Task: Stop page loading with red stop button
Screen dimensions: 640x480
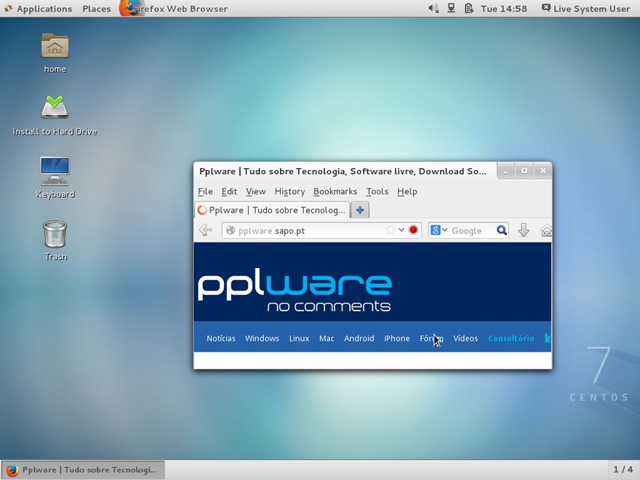Action: point(413,230)
